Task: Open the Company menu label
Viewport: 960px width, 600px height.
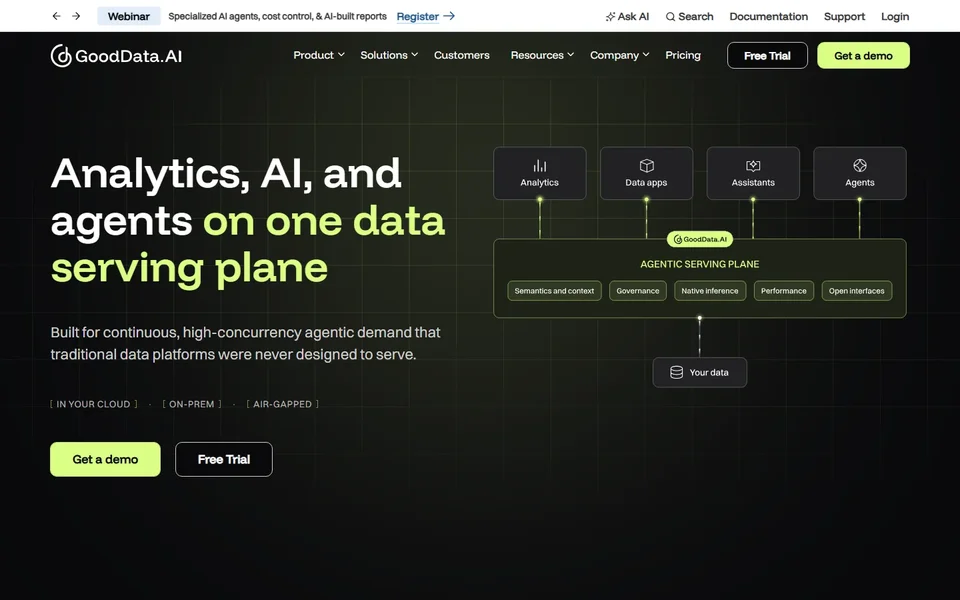Action: click(x=614, y=55)
